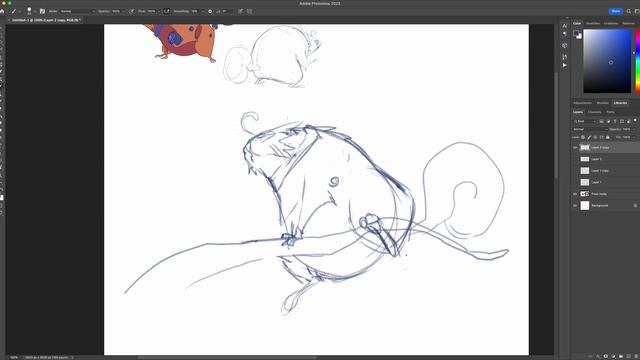
Task: Open the brush Opacity slider arrow
Action: (x=124, y=11)
